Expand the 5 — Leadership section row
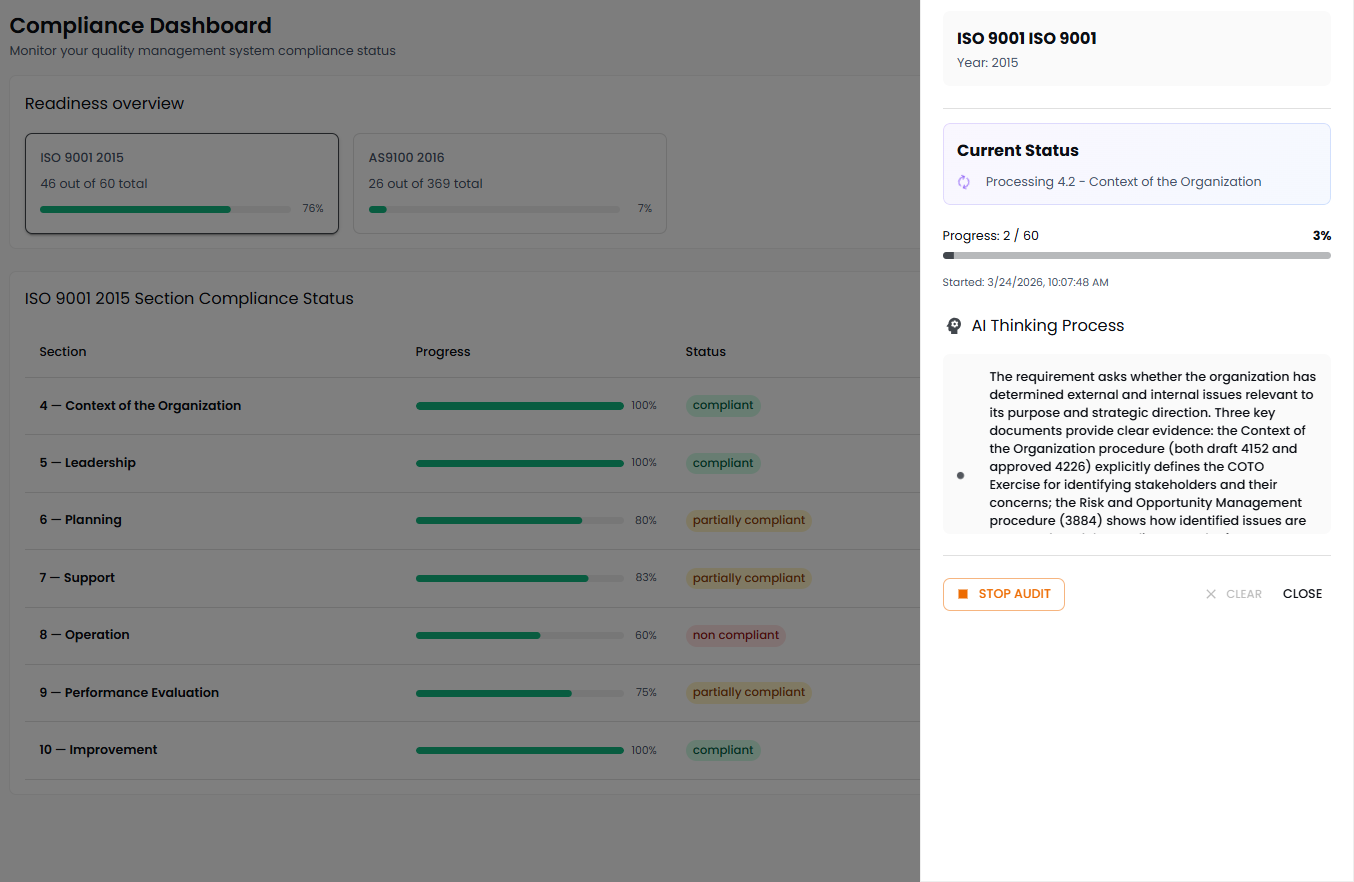Screen dimensions: 1354x882 (x=88, y=462)
